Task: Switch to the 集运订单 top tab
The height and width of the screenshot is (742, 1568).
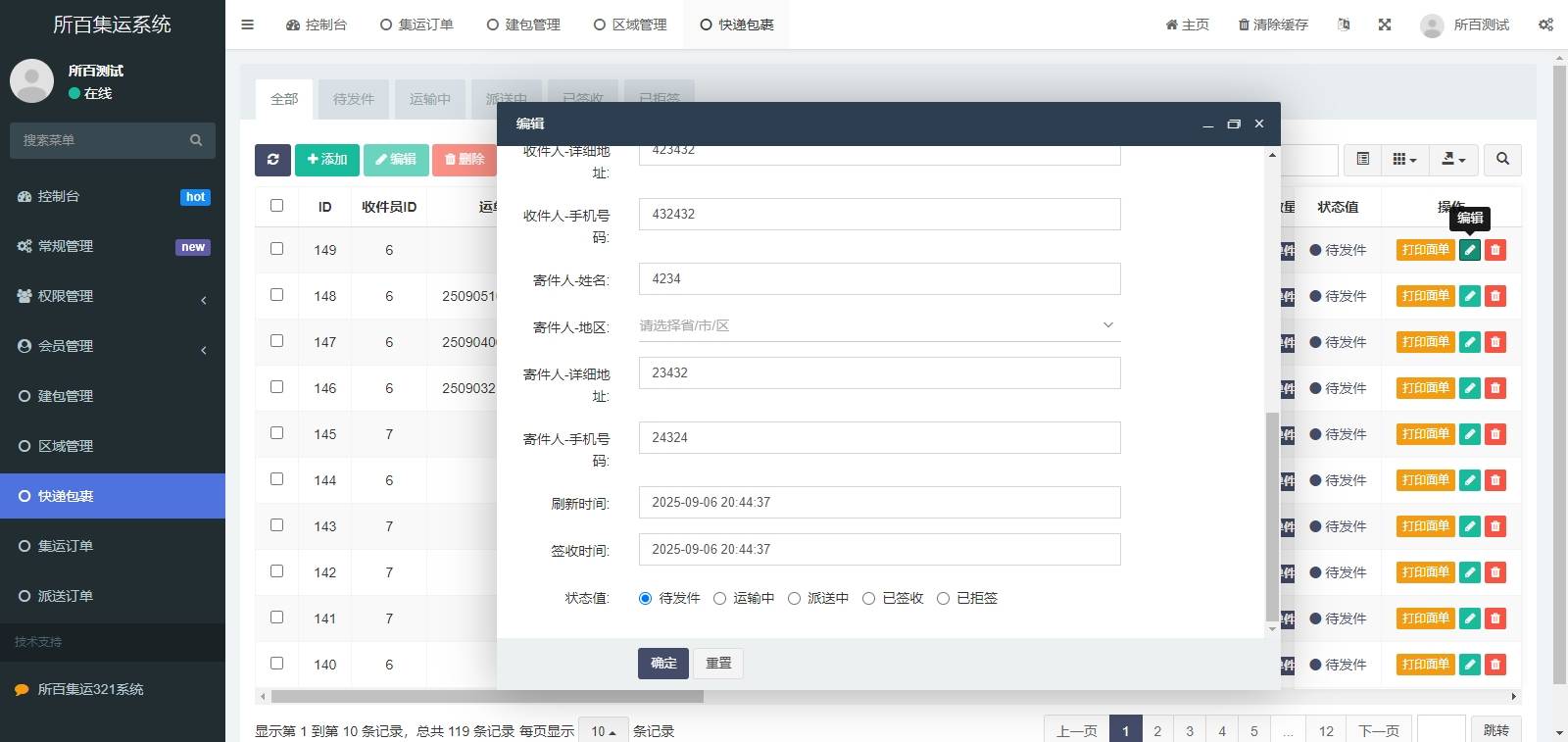Action: (416, 25)
